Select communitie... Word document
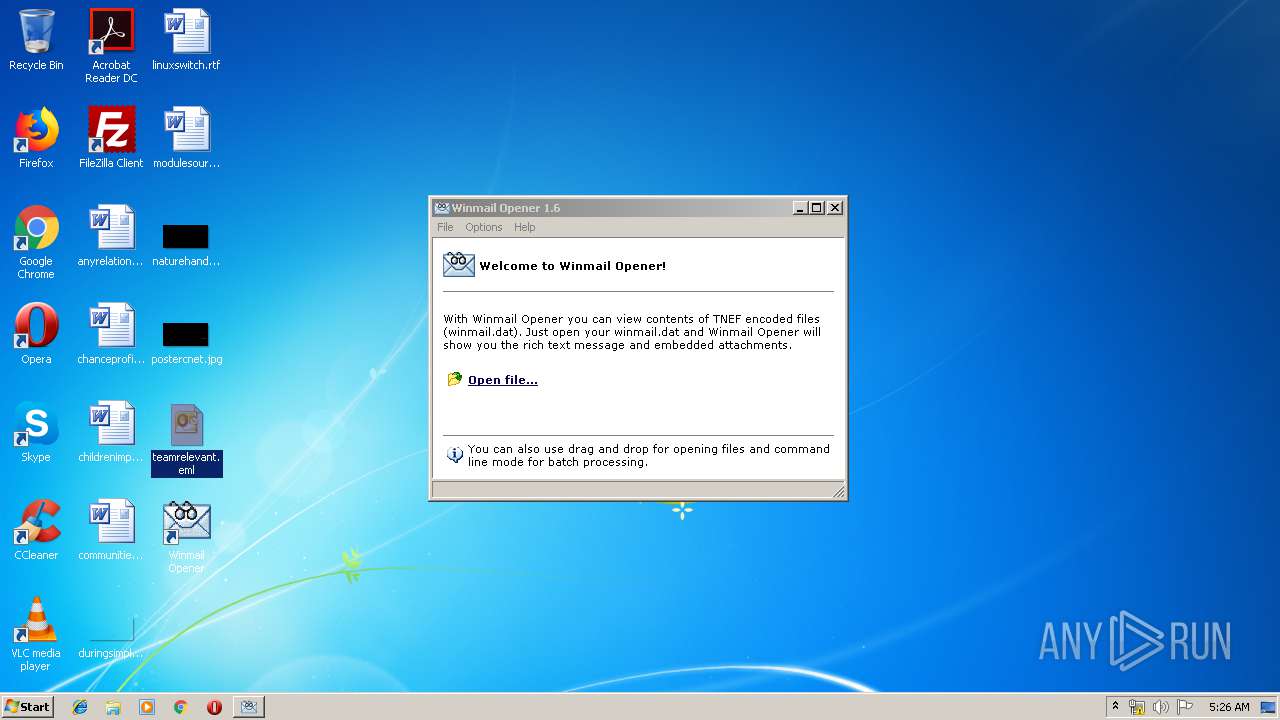1280x720 pixels. pyautogui.click(x=111, y=530)
